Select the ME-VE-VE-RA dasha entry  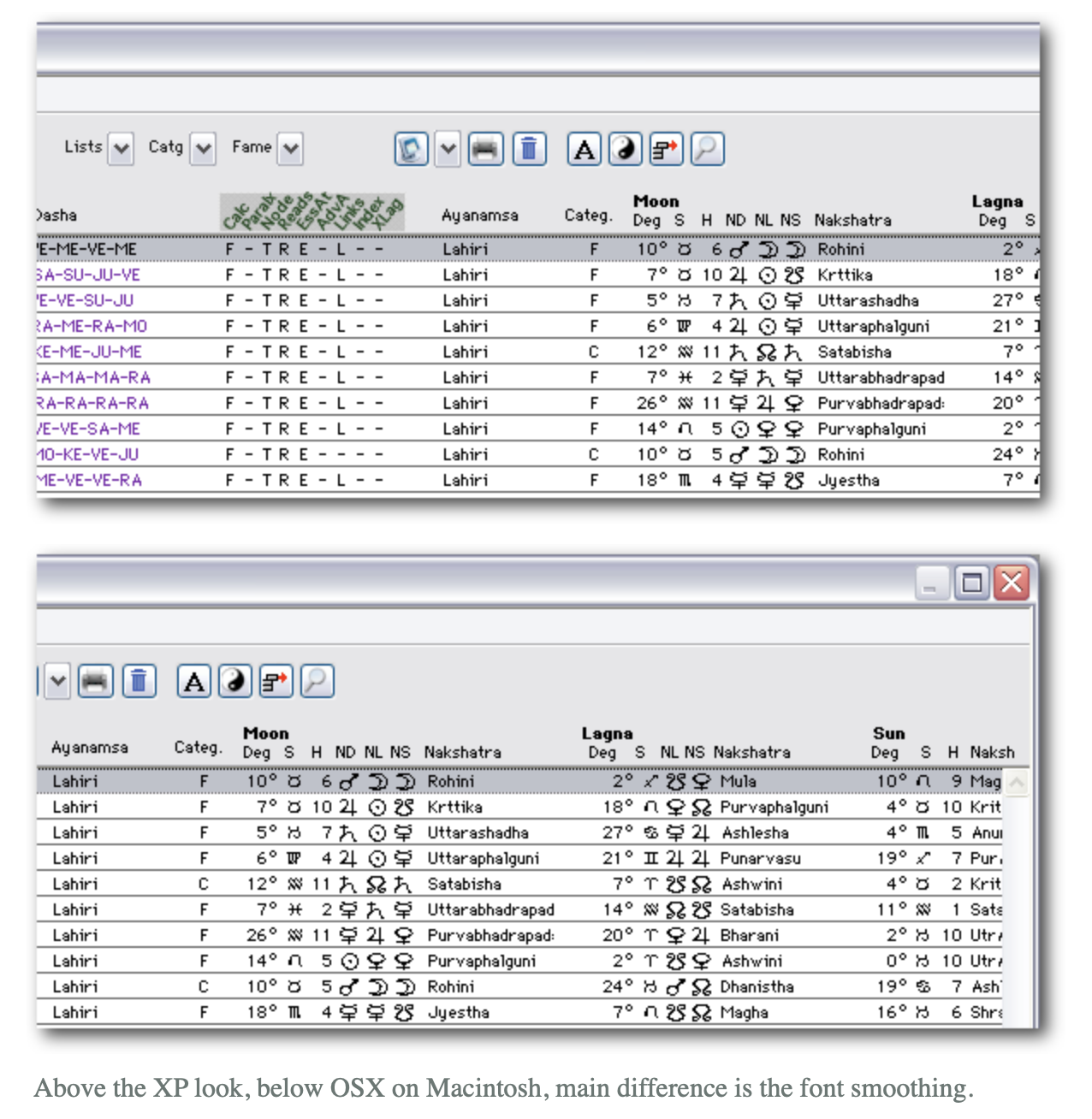pos(89,480)
